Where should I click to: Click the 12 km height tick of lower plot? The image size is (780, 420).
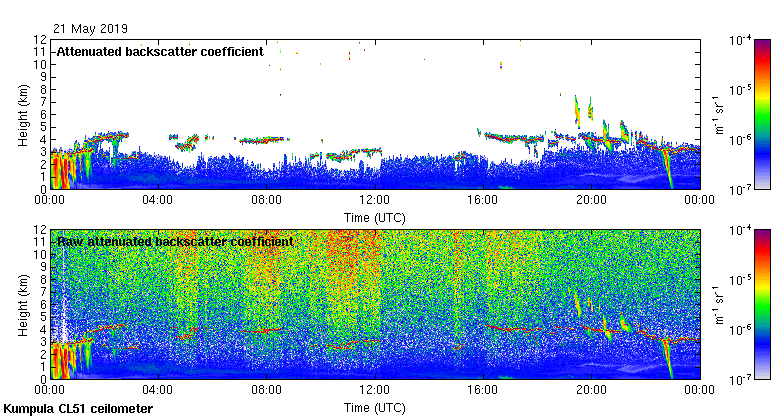pos(40,230)
